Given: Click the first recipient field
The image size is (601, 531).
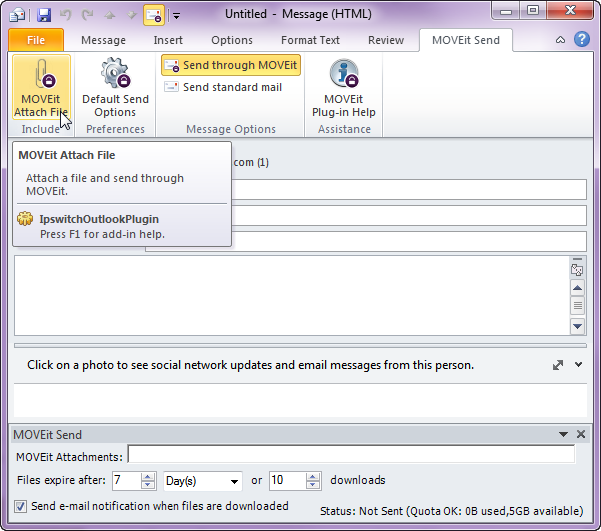Looking at the screenshot, I should pyautogui.click(x=409, y=189).
